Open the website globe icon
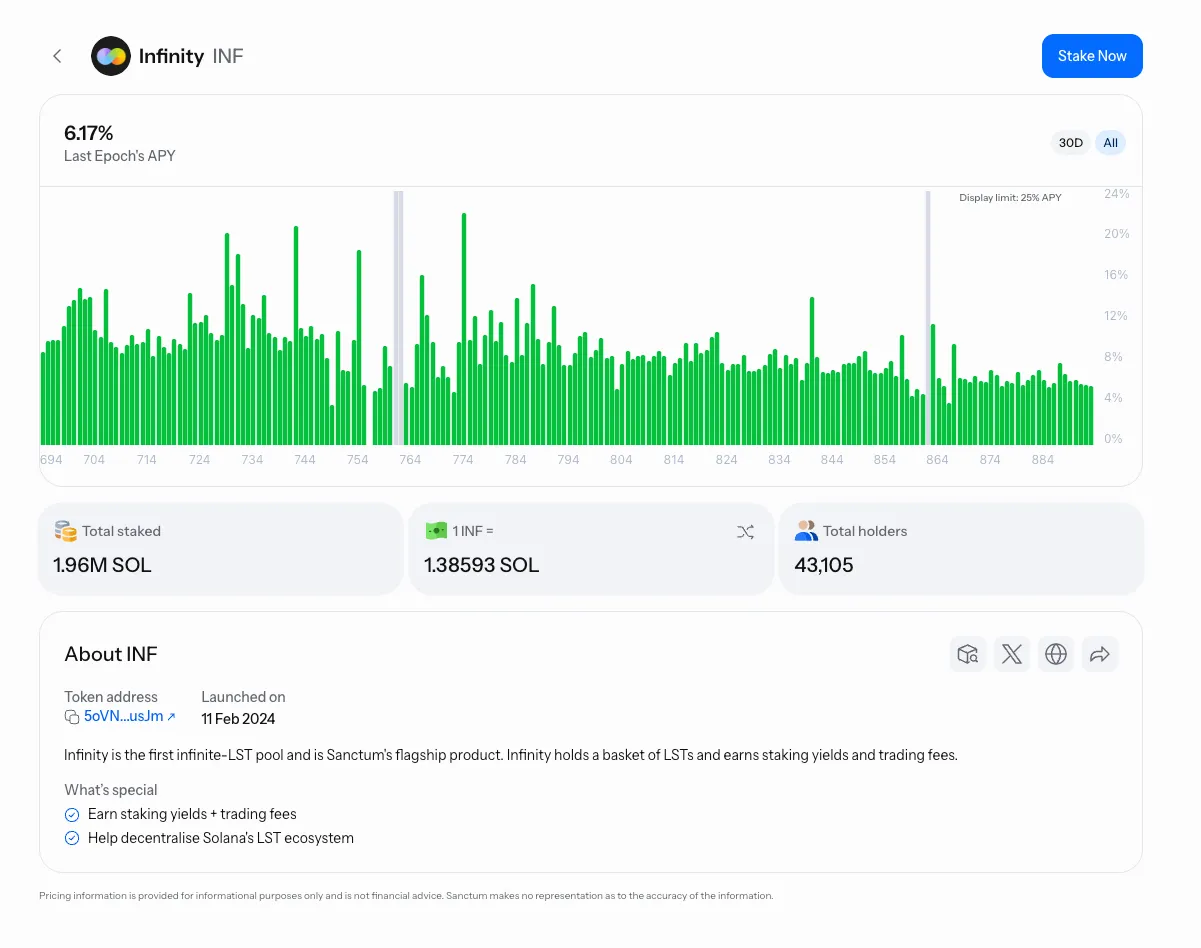Image resolution: width=1201 pixels, height=948 pixels. 1056,654
